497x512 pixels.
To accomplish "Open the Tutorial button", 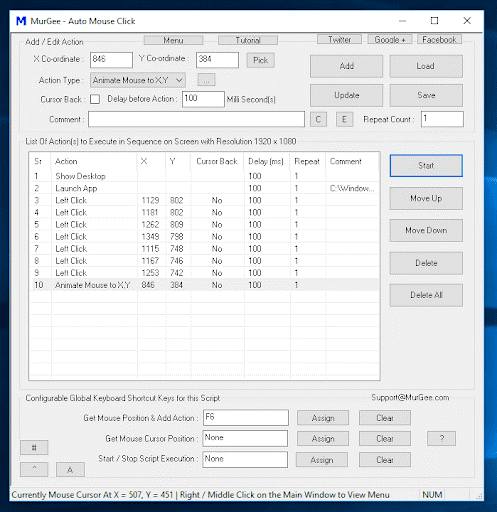I will click(248, 40).
